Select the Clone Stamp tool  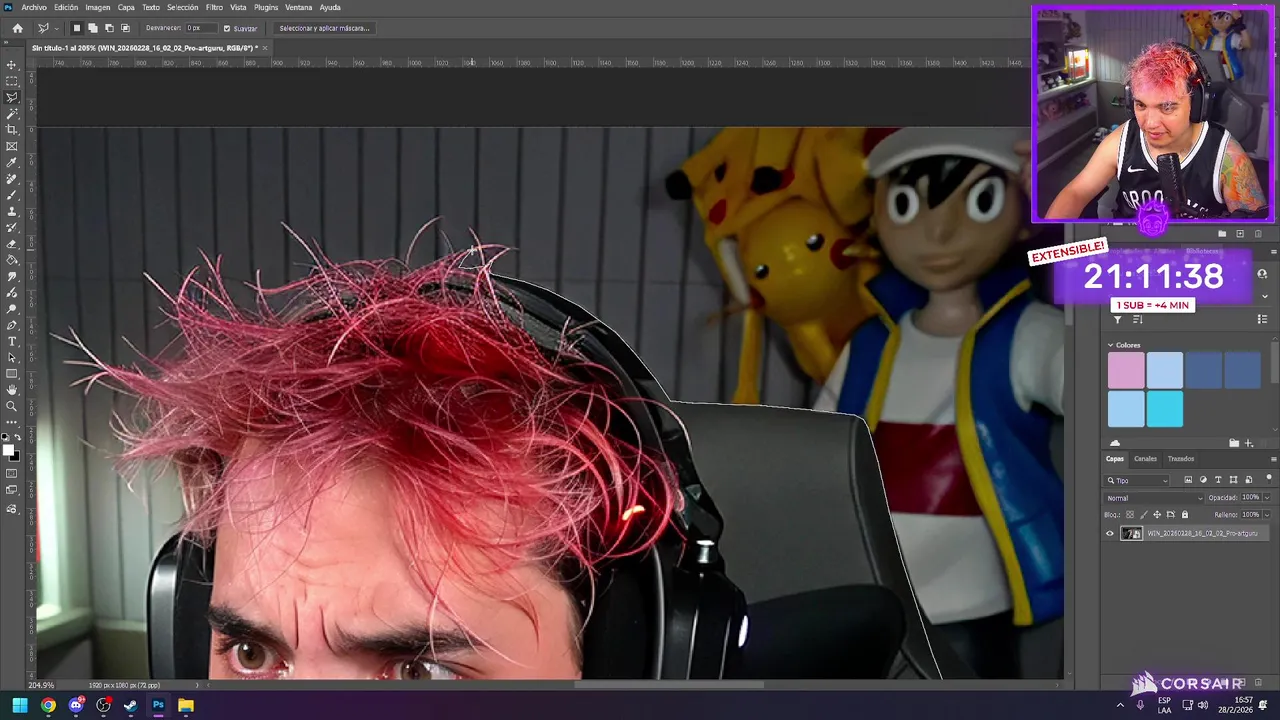tap(12, 212)
